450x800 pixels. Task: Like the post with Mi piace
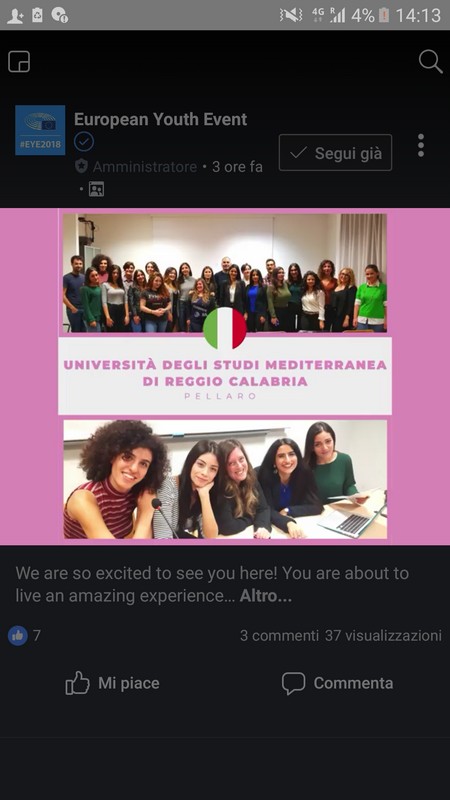tap(112, 683)
